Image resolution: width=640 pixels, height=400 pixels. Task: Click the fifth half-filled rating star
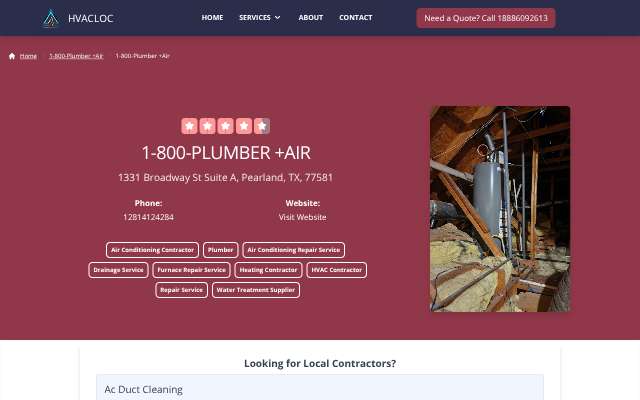tap(262, 126)
